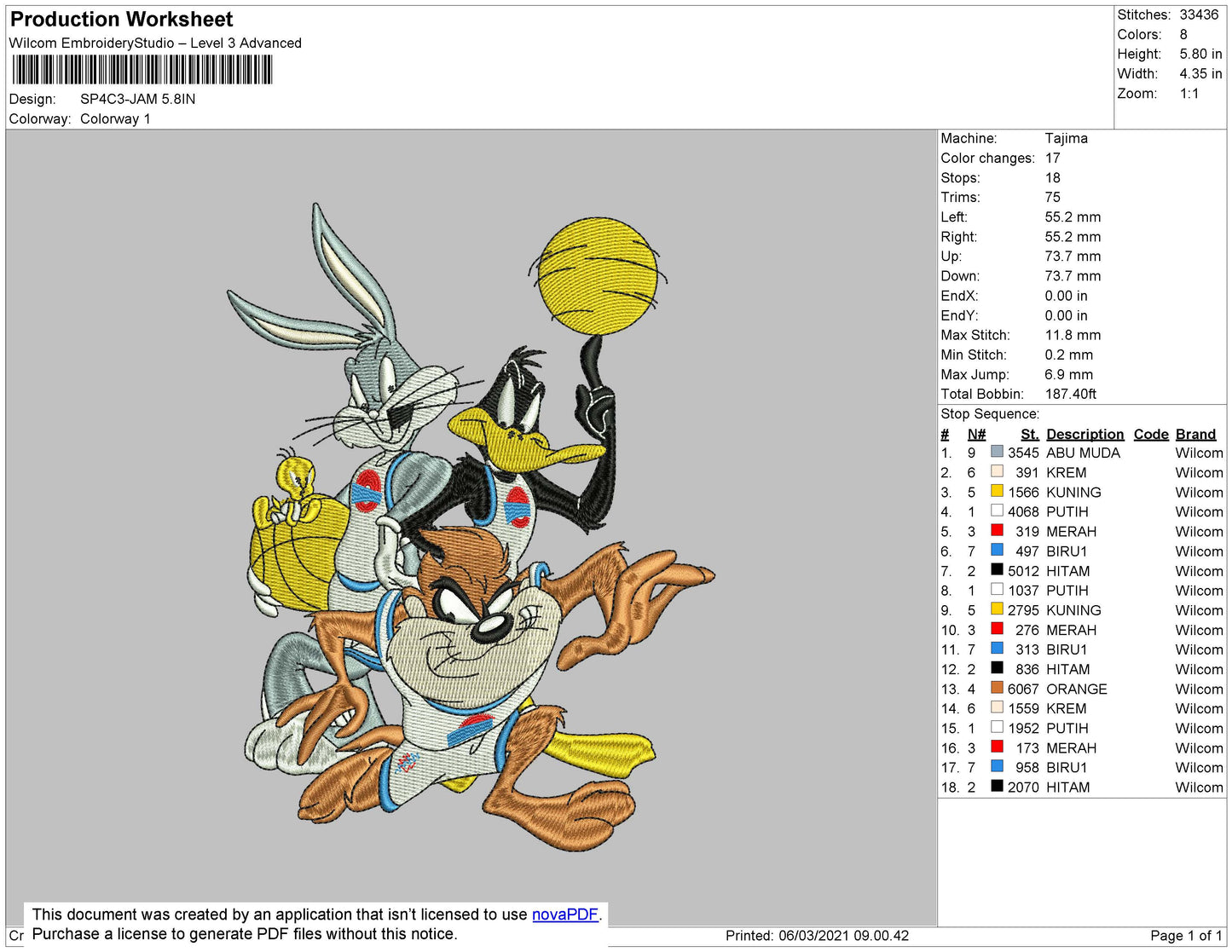1232x952 pixels.
Task: Click the design name SP4C3-JAM 5.8IN
Action: pyautogui.click(x=137, y=99)
